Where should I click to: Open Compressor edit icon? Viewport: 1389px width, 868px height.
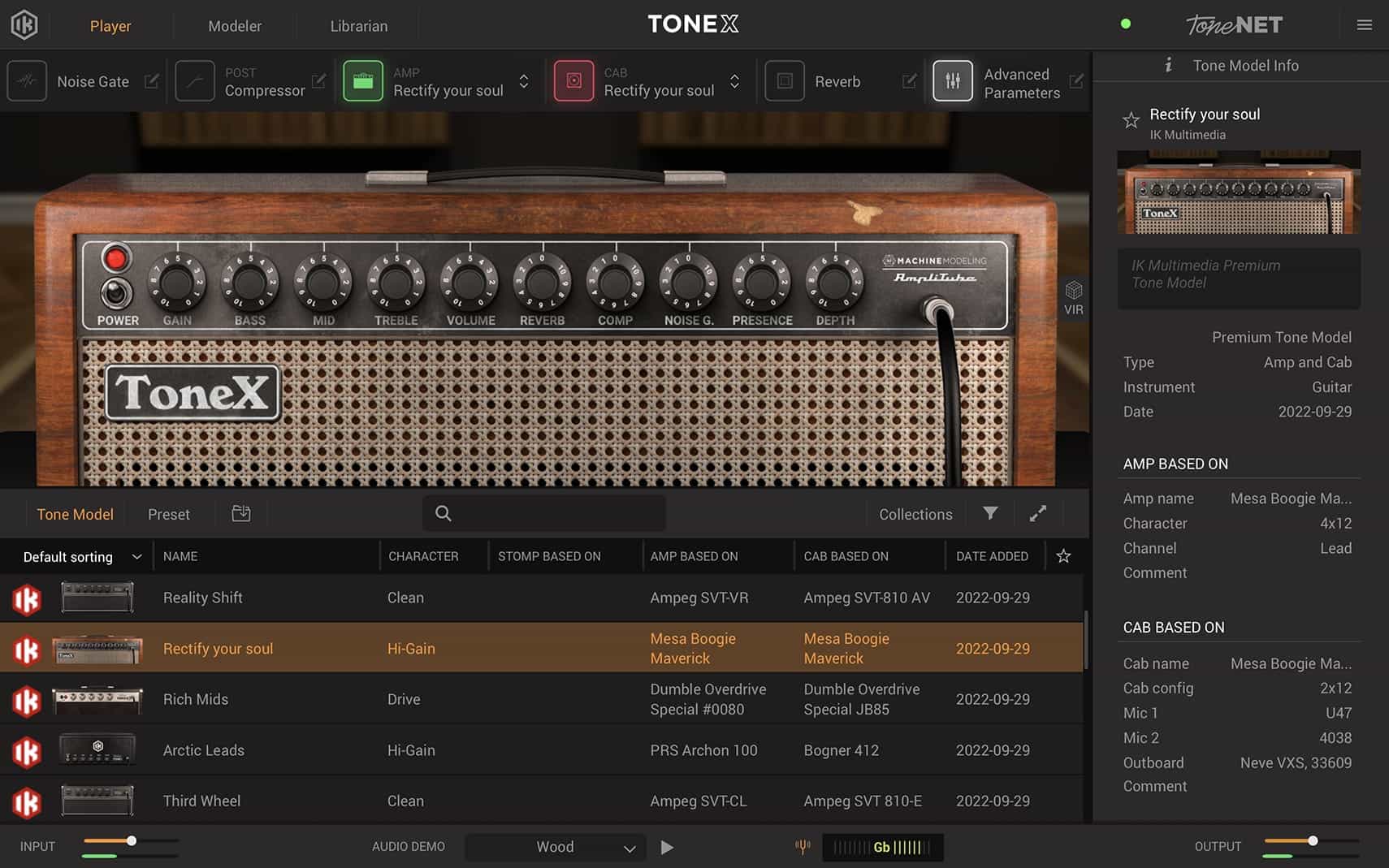pyautogui.click(x=318, y=81)
